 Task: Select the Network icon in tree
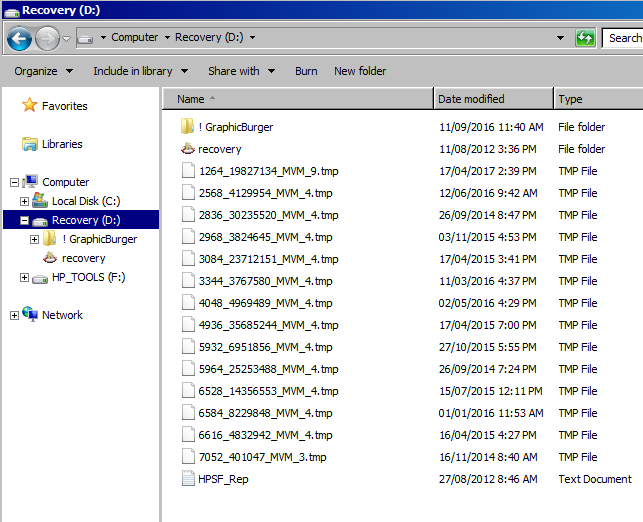tap(30, 314)
